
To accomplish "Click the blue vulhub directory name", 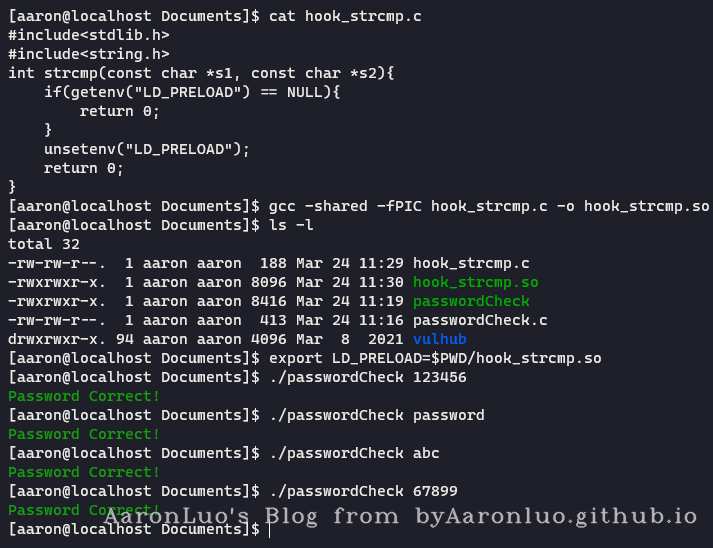I will [x=439, y=338].
